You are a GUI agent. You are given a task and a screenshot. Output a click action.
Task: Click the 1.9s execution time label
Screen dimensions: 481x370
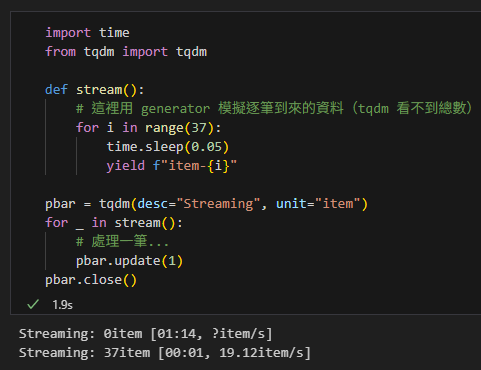[62, 305]
